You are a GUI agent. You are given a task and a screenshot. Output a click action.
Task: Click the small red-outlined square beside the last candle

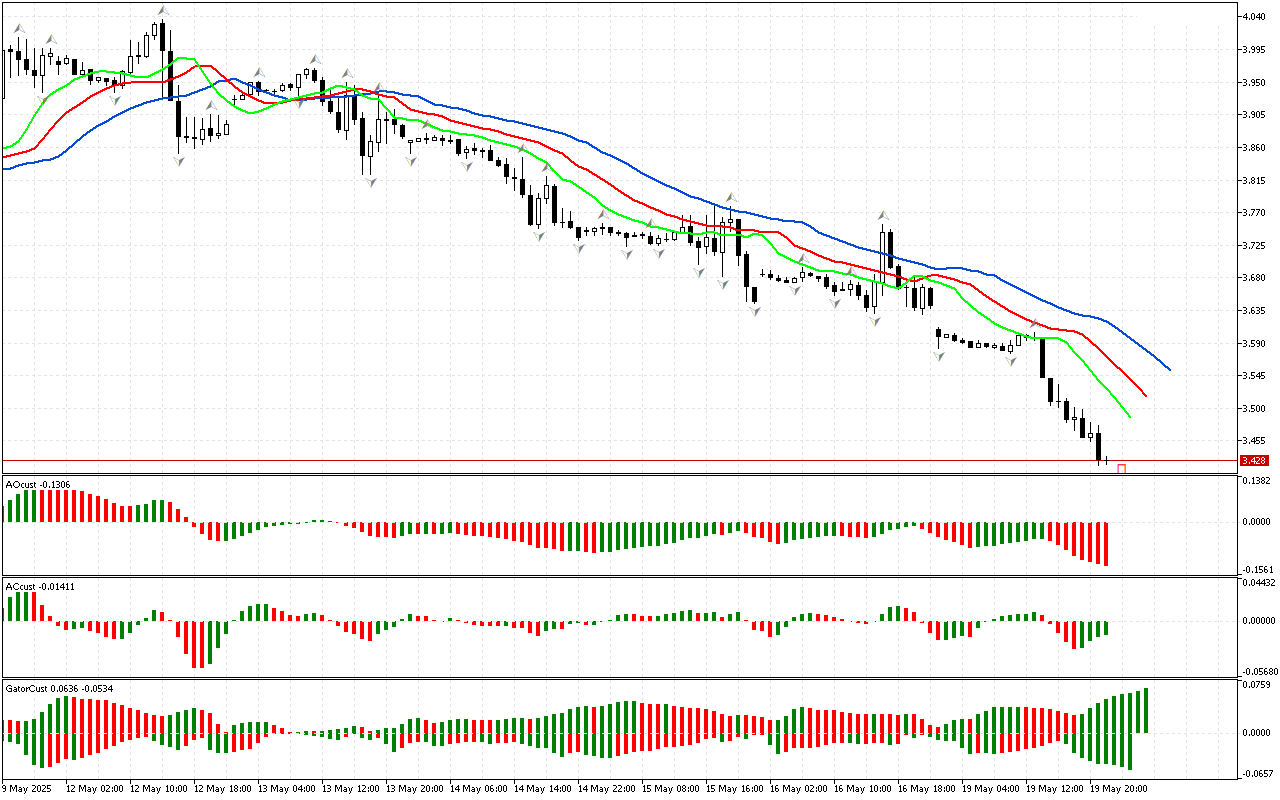1122,468
